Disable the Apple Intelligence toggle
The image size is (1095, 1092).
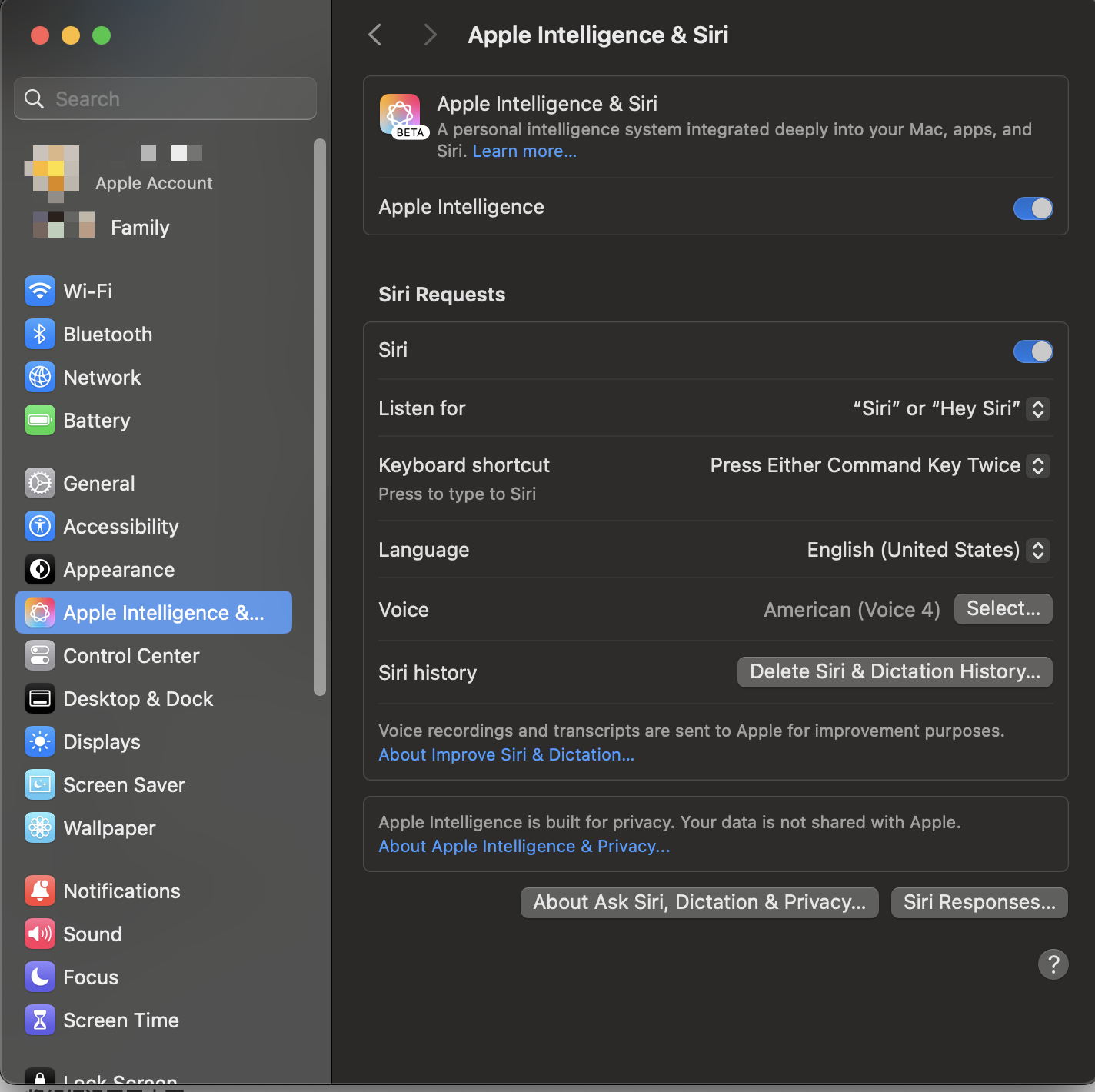click(x=1032, y=208)
